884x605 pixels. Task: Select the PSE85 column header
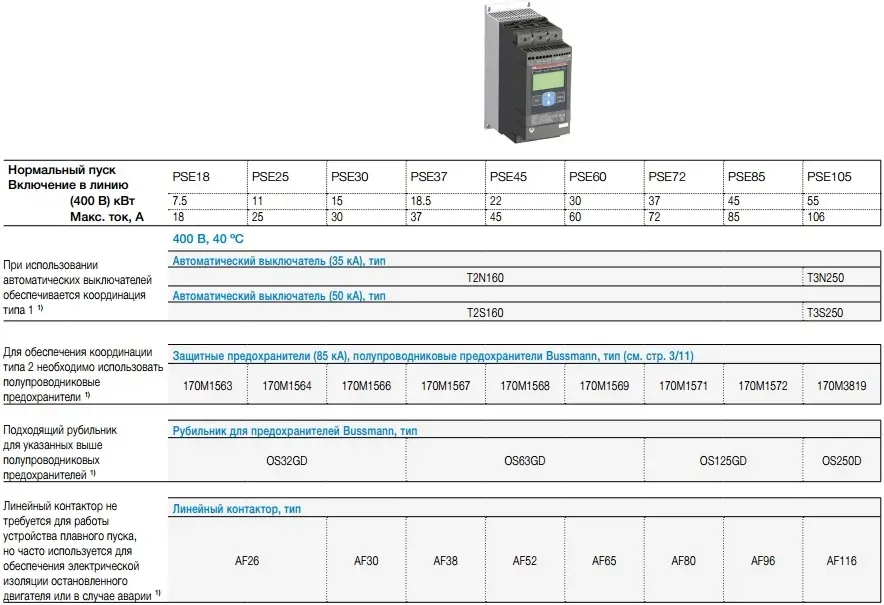[x=746, y=176]
